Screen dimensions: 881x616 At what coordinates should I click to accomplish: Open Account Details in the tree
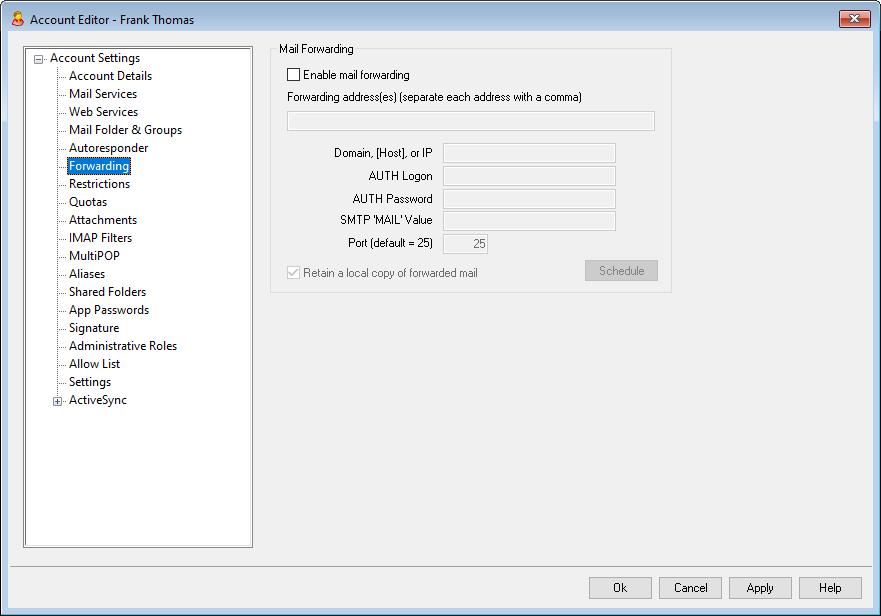click(x=110, y=76)
